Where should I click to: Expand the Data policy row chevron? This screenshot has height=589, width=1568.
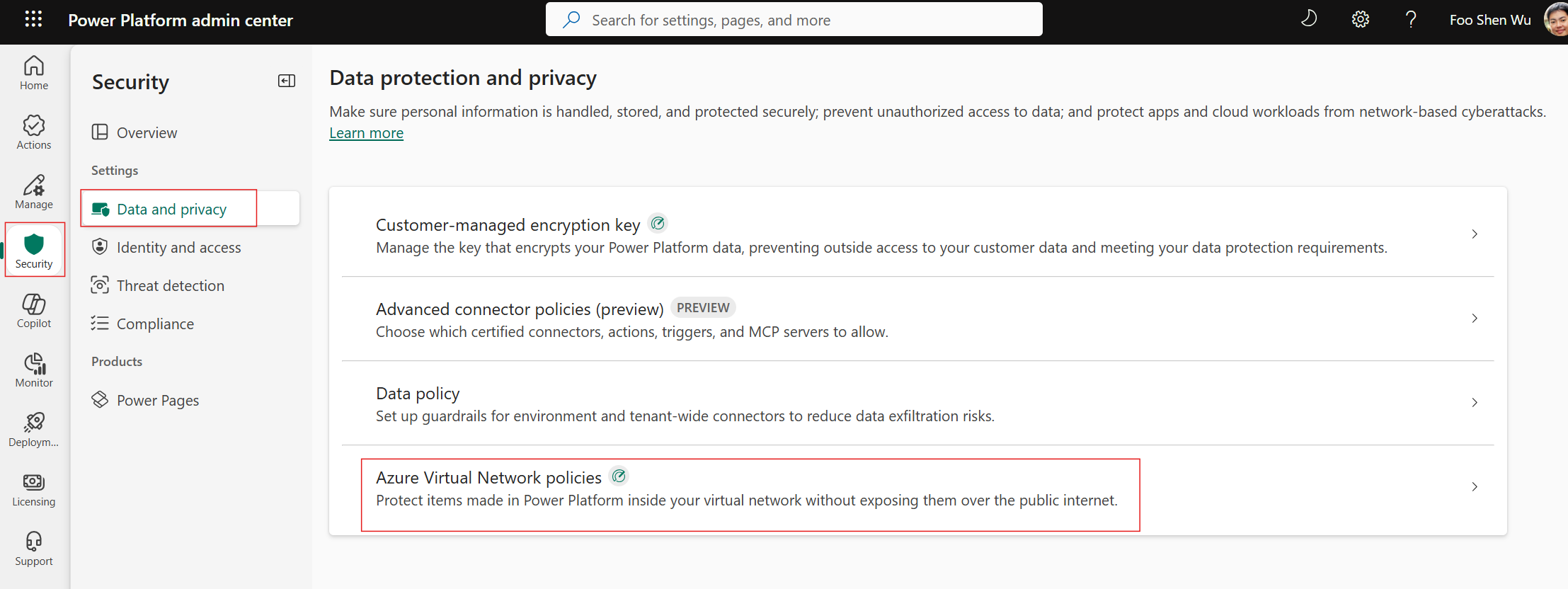pyautogui.click(x=1475, y=403)
